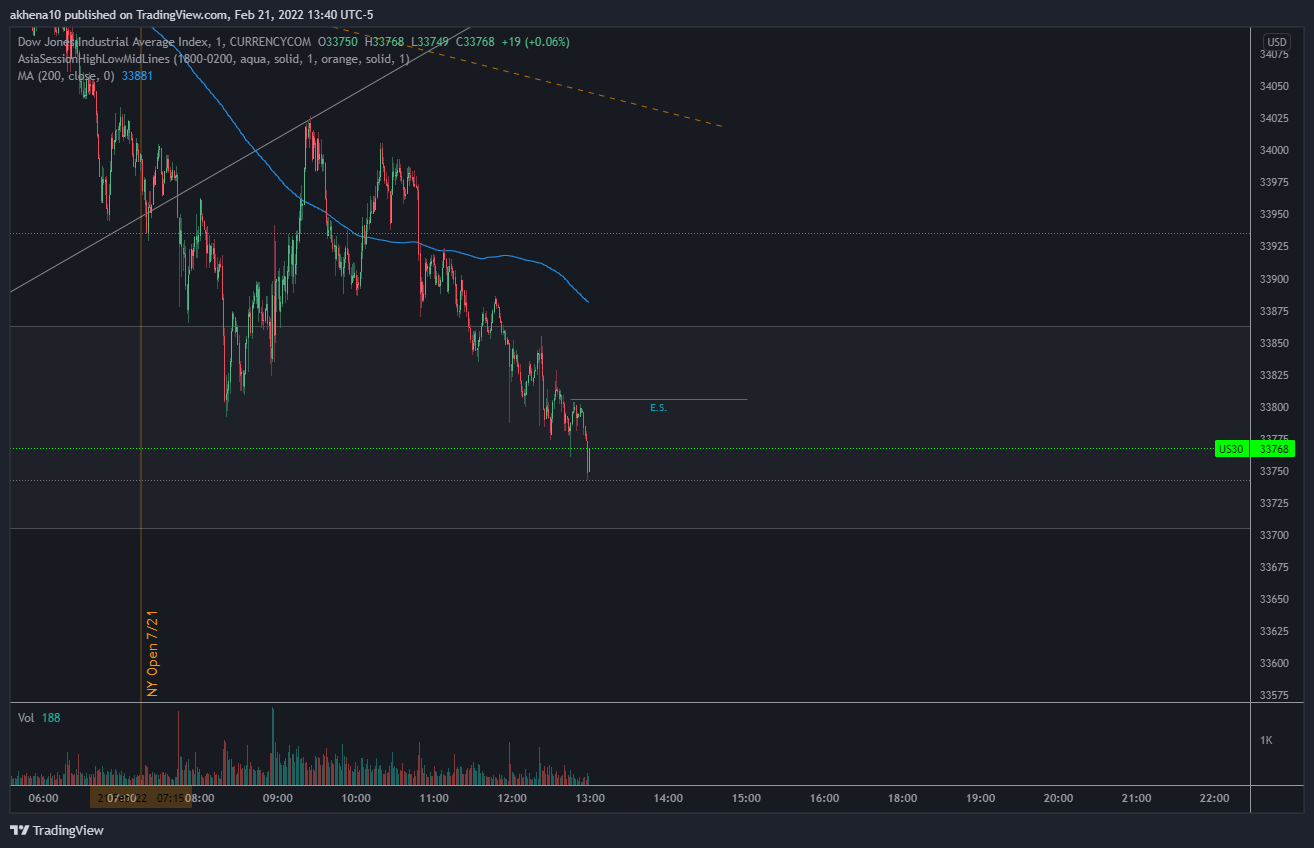Click the 12:00 time axis label
1314x848 pixels.
511,798
